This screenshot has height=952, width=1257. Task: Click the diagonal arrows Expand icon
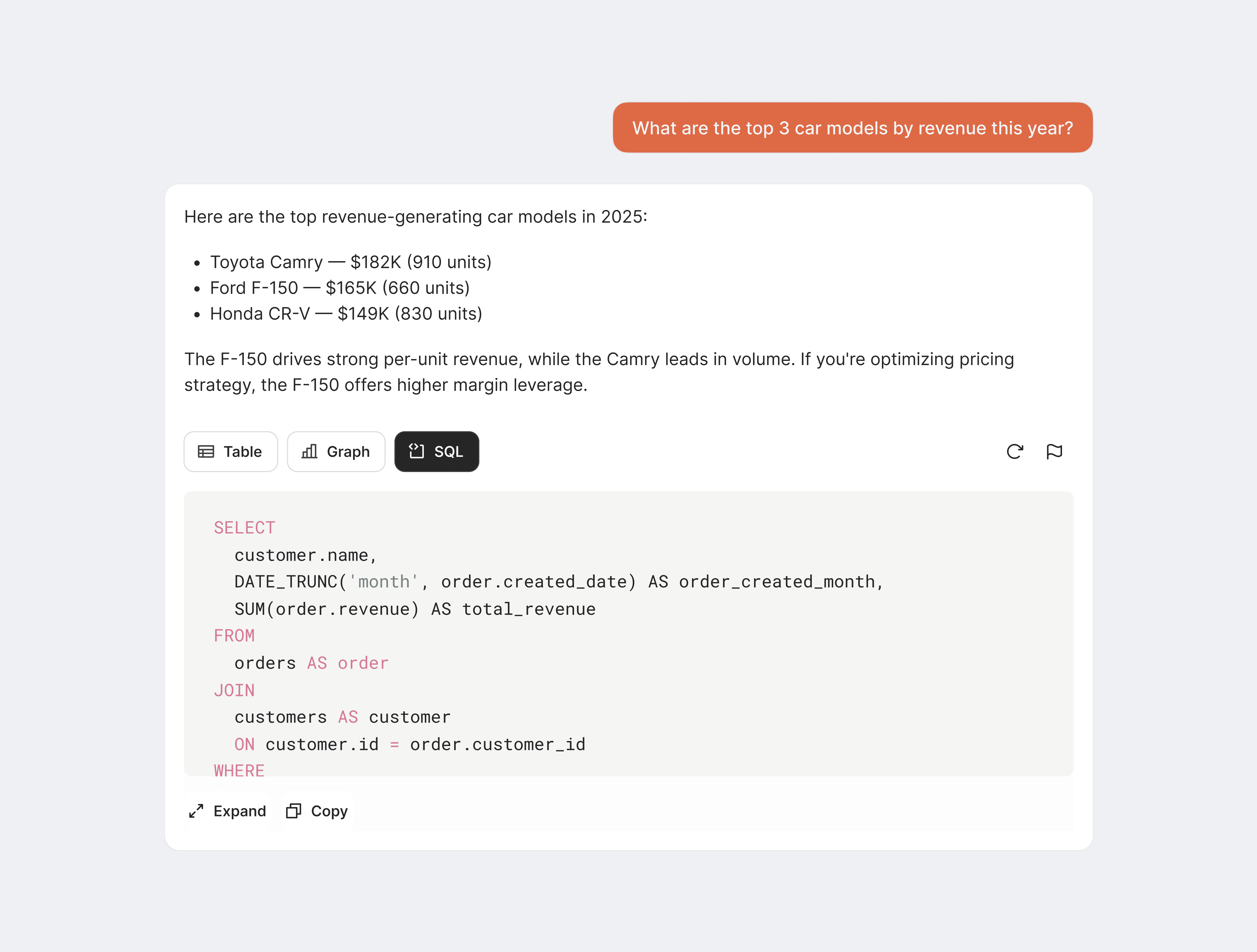(x=196, y=811)
